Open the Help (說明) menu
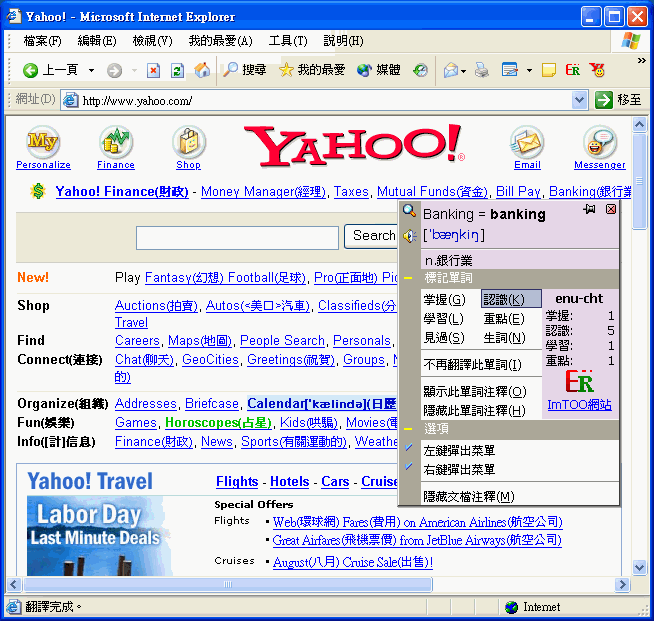This screenshot has width=654, height=621. (343, 41)
